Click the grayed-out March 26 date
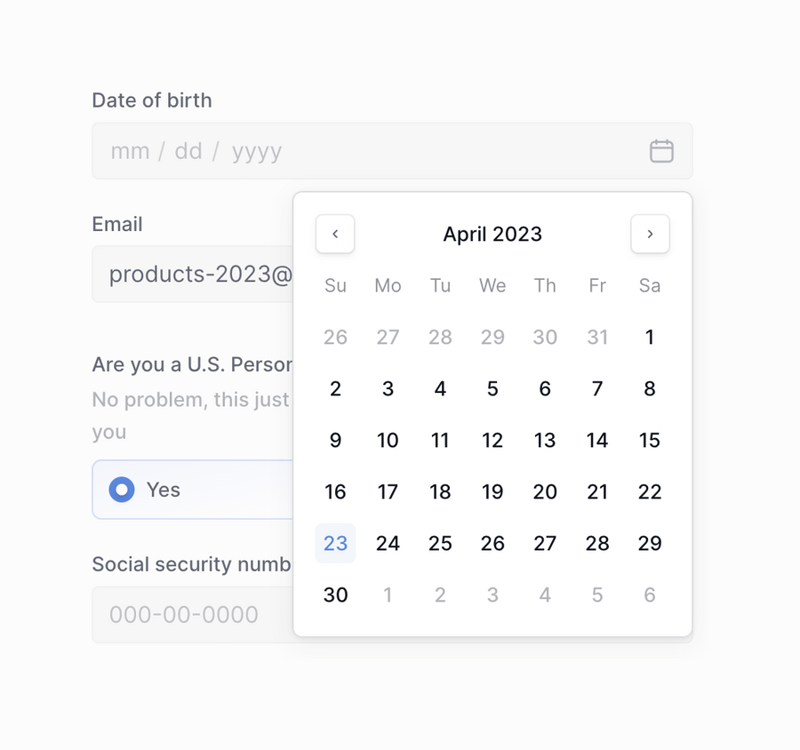The height and width of the screenshot is (750, 800). [x=335, y=337]
